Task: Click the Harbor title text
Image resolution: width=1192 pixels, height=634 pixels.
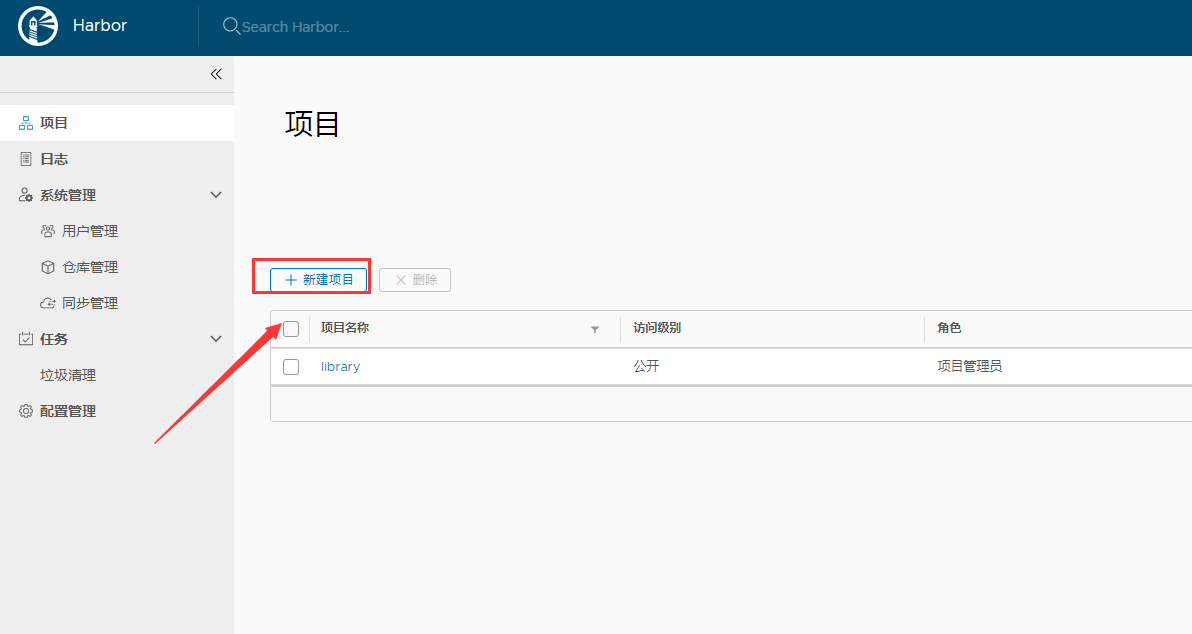Action: pos(100,25)
